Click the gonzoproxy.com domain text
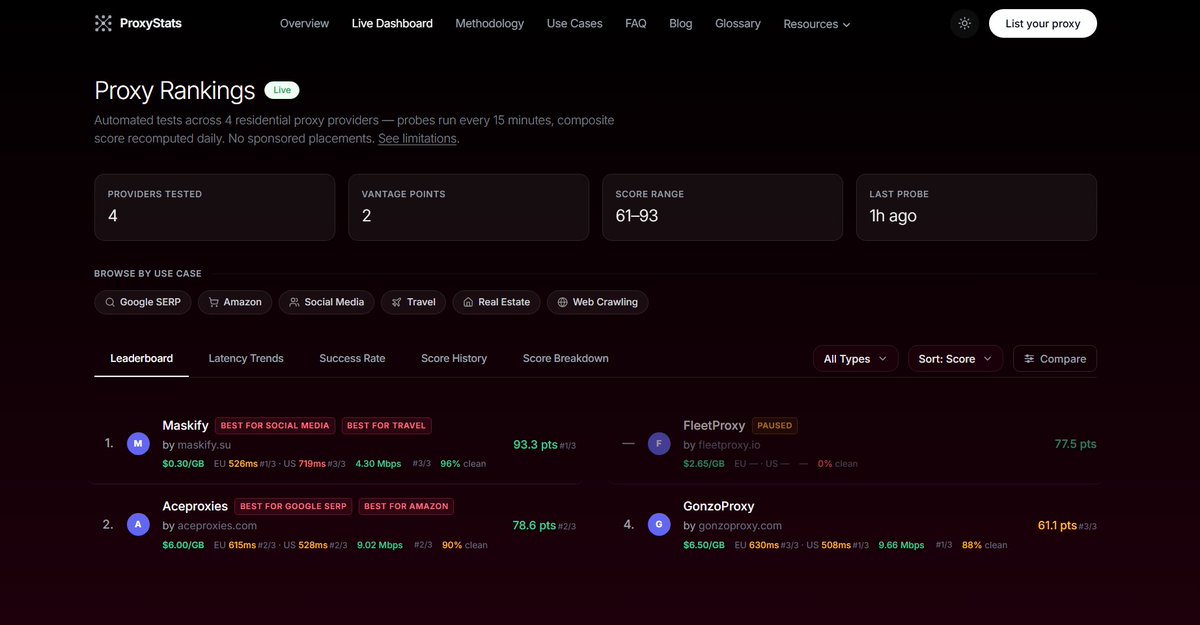Screen dimensions: 1200x625 (740, 526)
